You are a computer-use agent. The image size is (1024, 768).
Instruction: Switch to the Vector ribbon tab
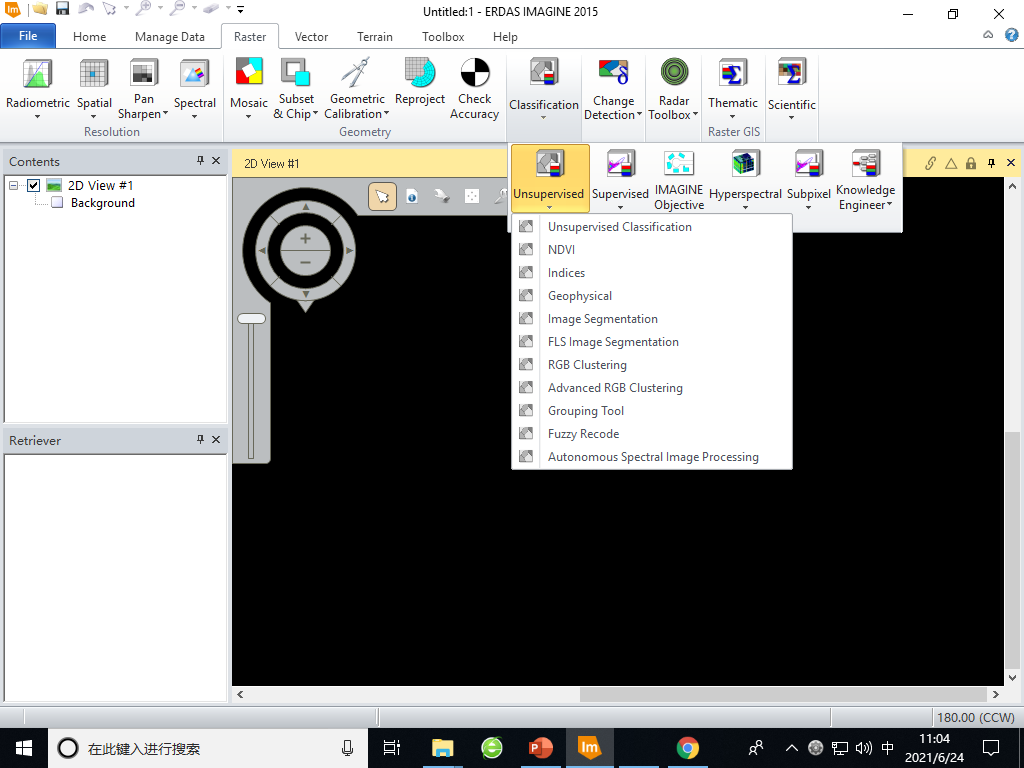click(310, 37)
